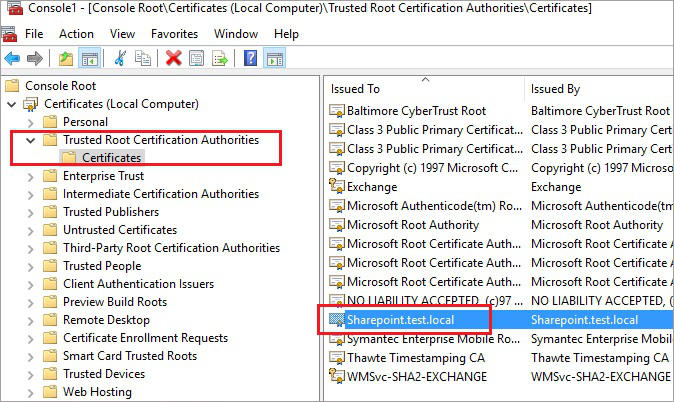Select the Untrusted Certificates tree item

click(120, 230)
